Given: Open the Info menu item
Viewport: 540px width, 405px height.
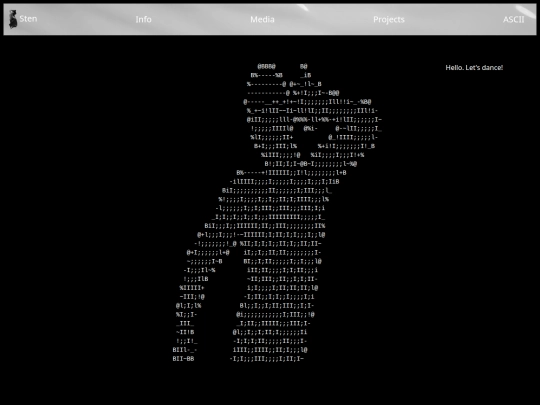Looking at the screenshot, I should (143, 19).
